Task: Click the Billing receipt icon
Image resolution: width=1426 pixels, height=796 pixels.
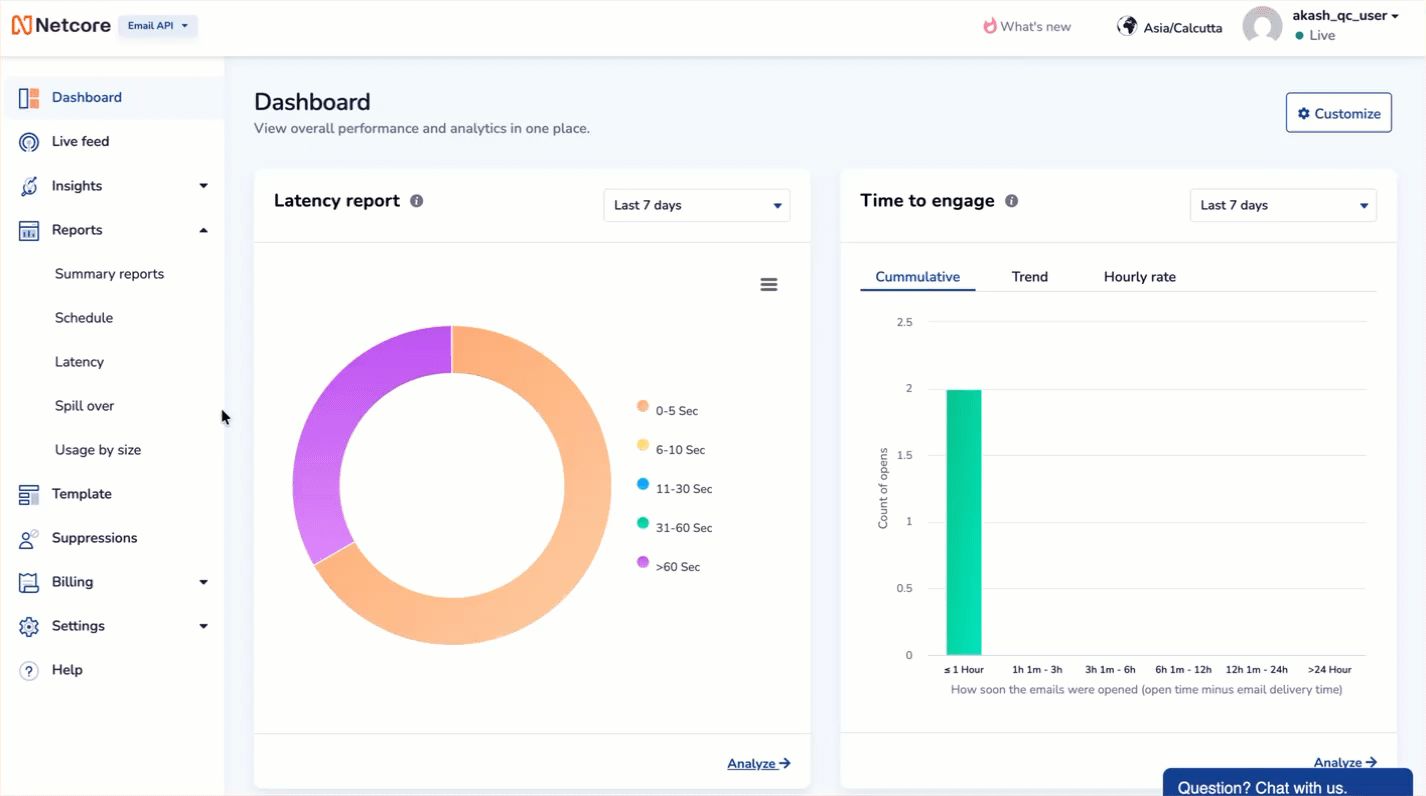Action: tap(29, 582)
